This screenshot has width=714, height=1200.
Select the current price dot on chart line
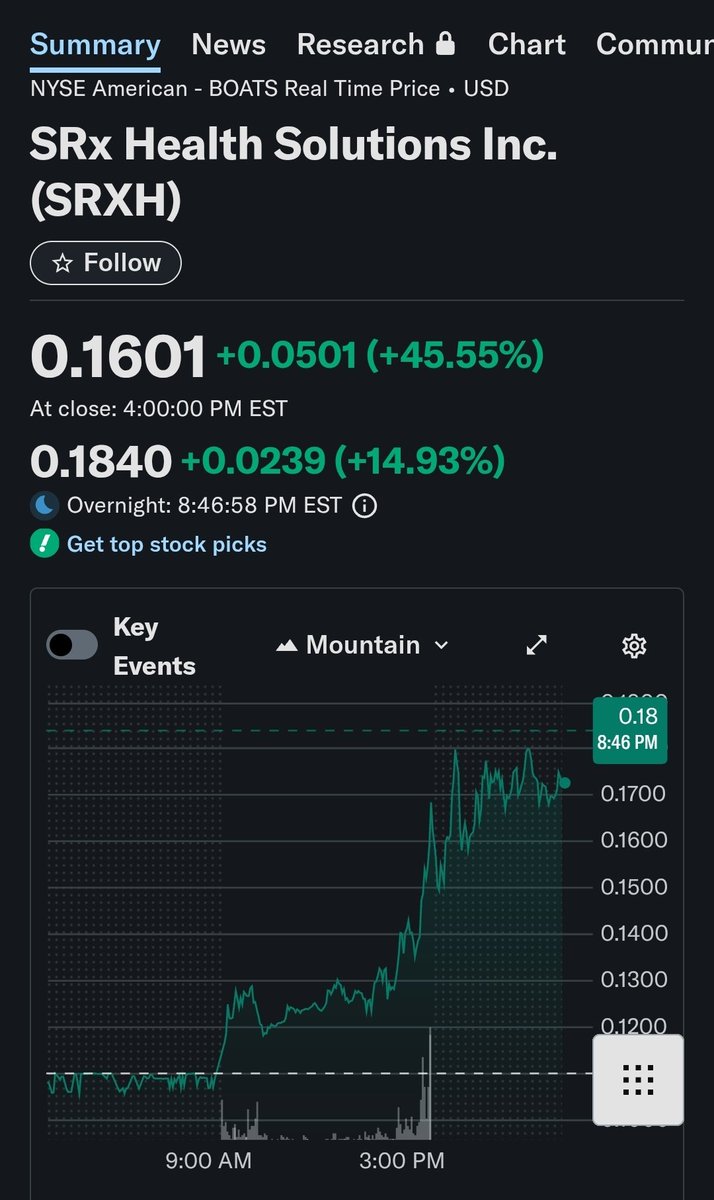tap(565, 782)
